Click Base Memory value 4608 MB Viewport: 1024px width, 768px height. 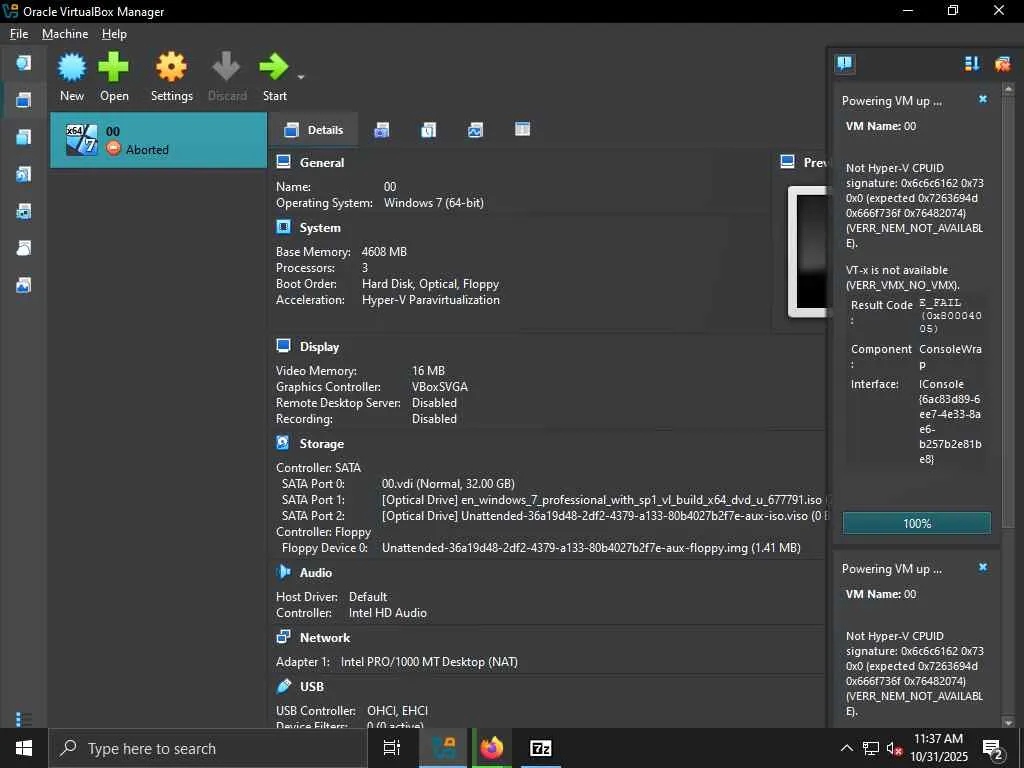384,251
